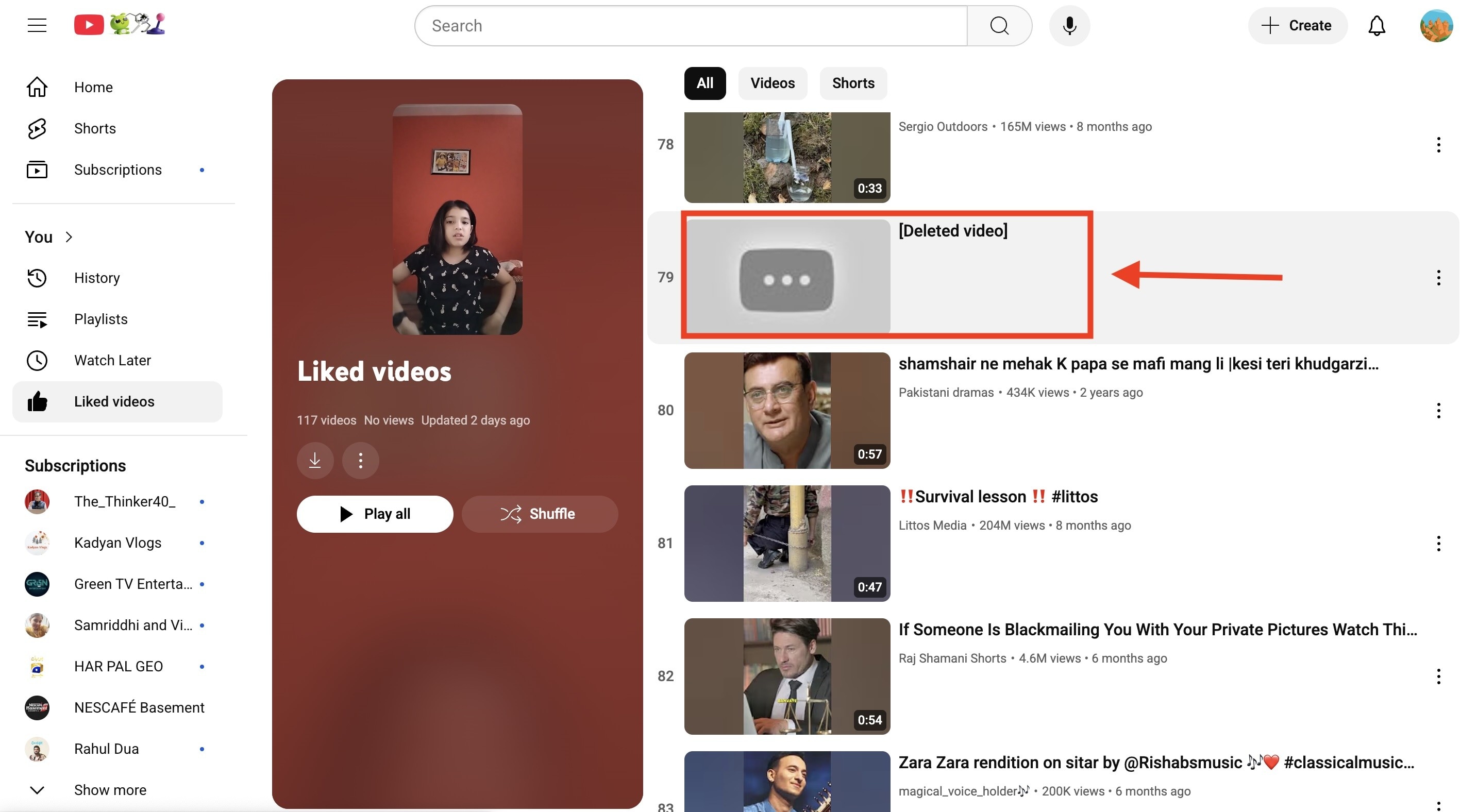
Task: Expand the You section chevron
Action: (69, 236)
